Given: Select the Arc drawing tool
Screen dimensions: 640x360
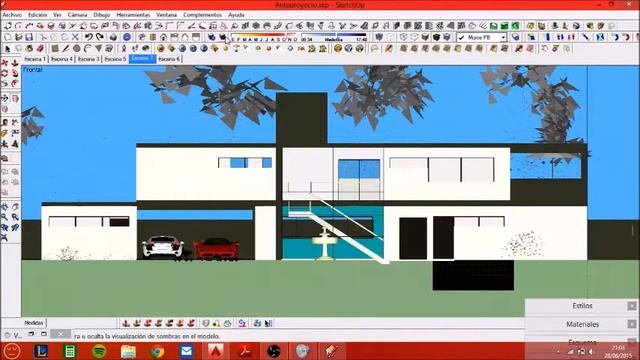Looking at the screenshot, I should click(x=87, y=49).
